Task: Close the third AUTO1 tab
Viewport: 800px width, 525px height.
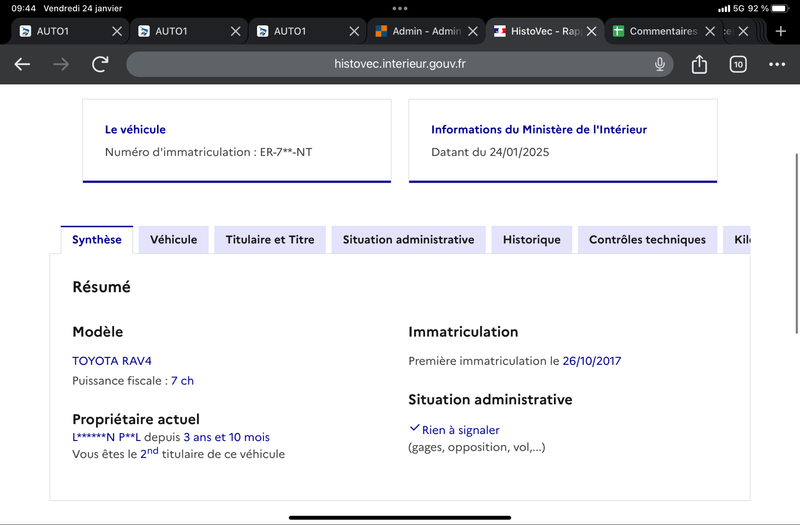Action: 354,31
